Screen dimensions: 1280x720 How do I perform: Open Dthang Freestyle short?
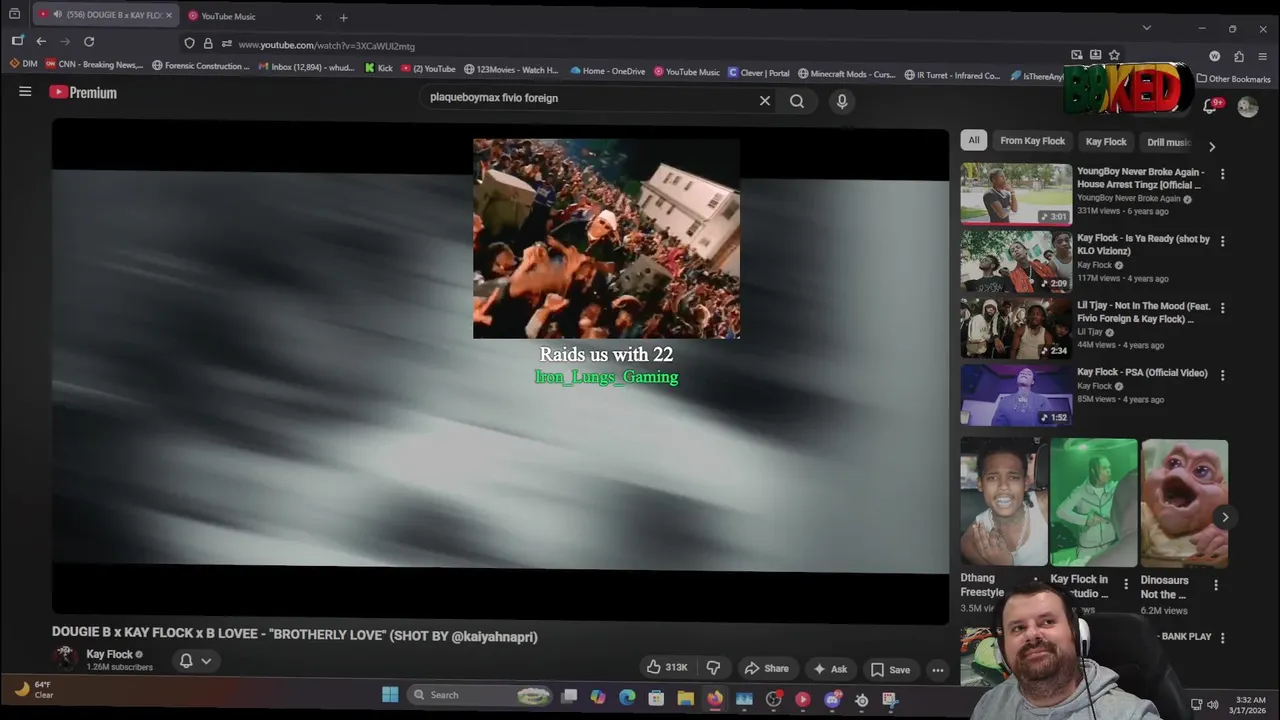(x=1003, y=502)
